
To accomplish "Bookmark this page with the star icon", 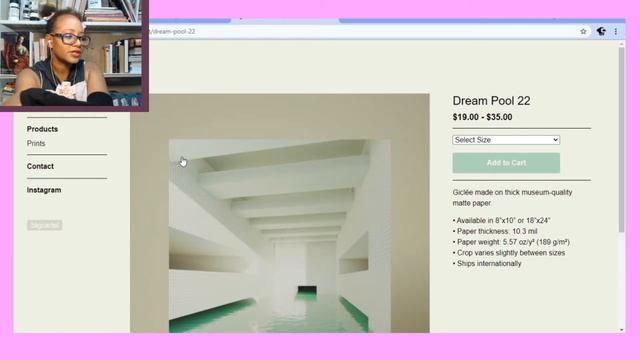I will pos(583,31).
